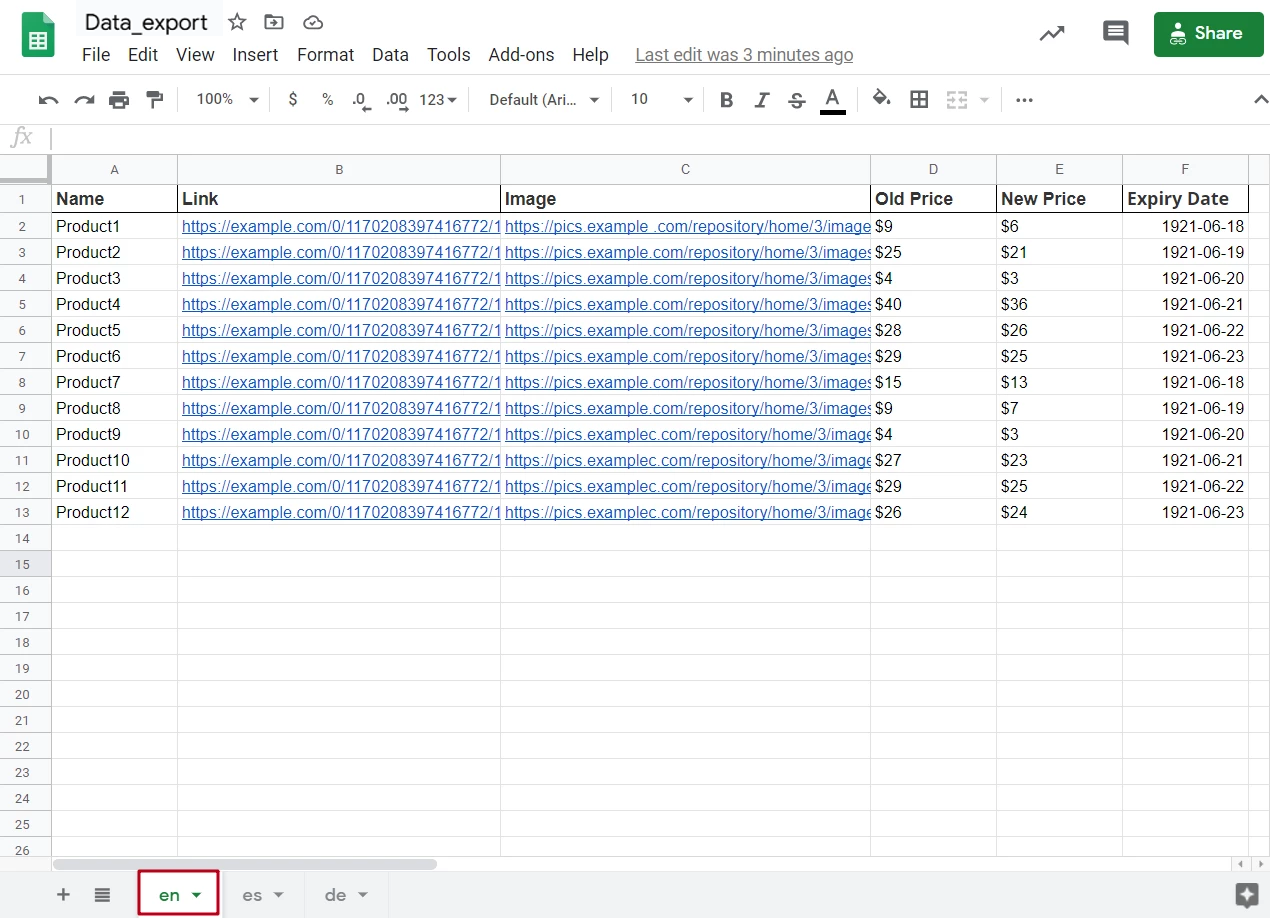Open the Explore button
Image resolution: width=1270 pixels, height=918 pixels.
click(1246, 894)
